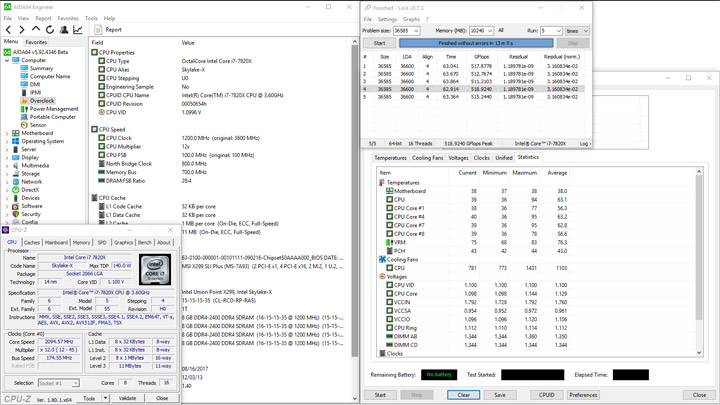The width and height of the screenshot is (720, 405).
Task: Select the Sensor item in Computer tree
Action: [38, 125]
